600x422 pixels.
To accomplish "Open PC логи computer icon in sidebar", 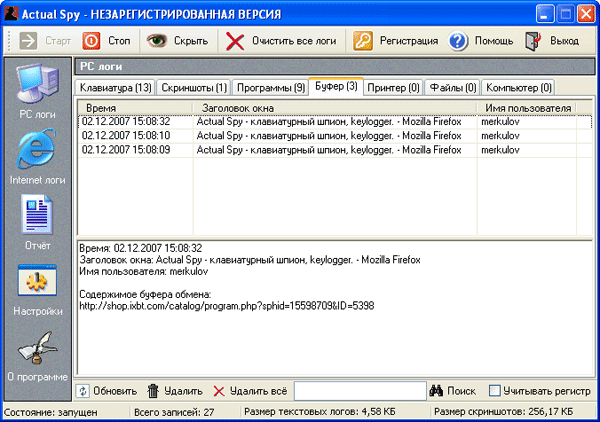I will (x=37, y=83).
